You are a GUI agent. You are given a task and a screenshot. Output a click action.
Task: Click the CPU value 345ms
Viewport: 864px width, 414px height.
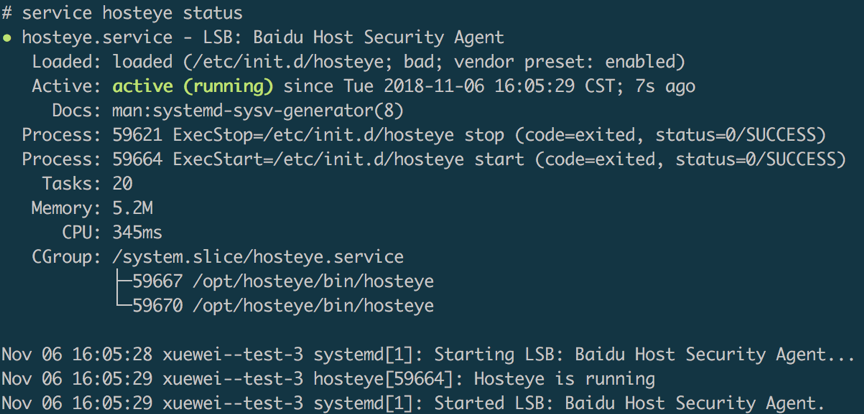point(137,233)
